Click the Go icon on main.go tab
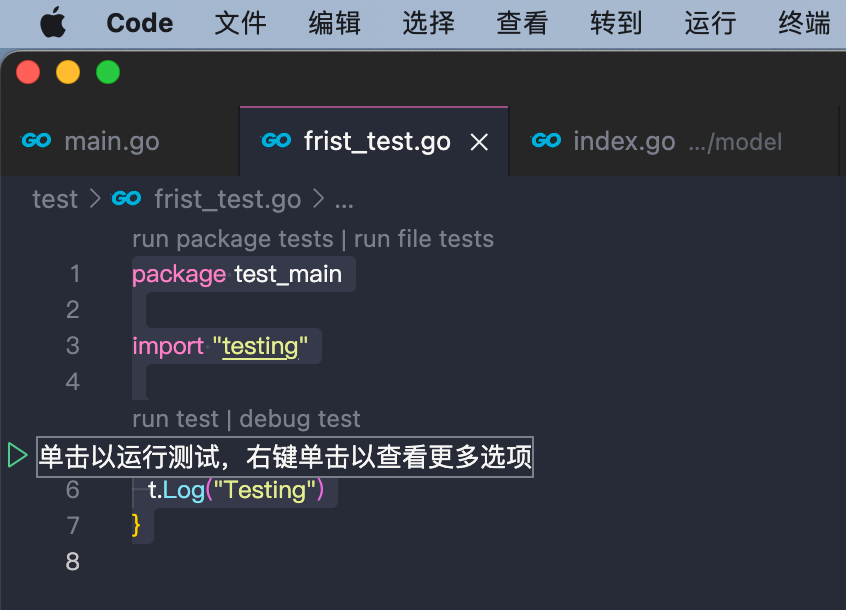 coord(36,141)
